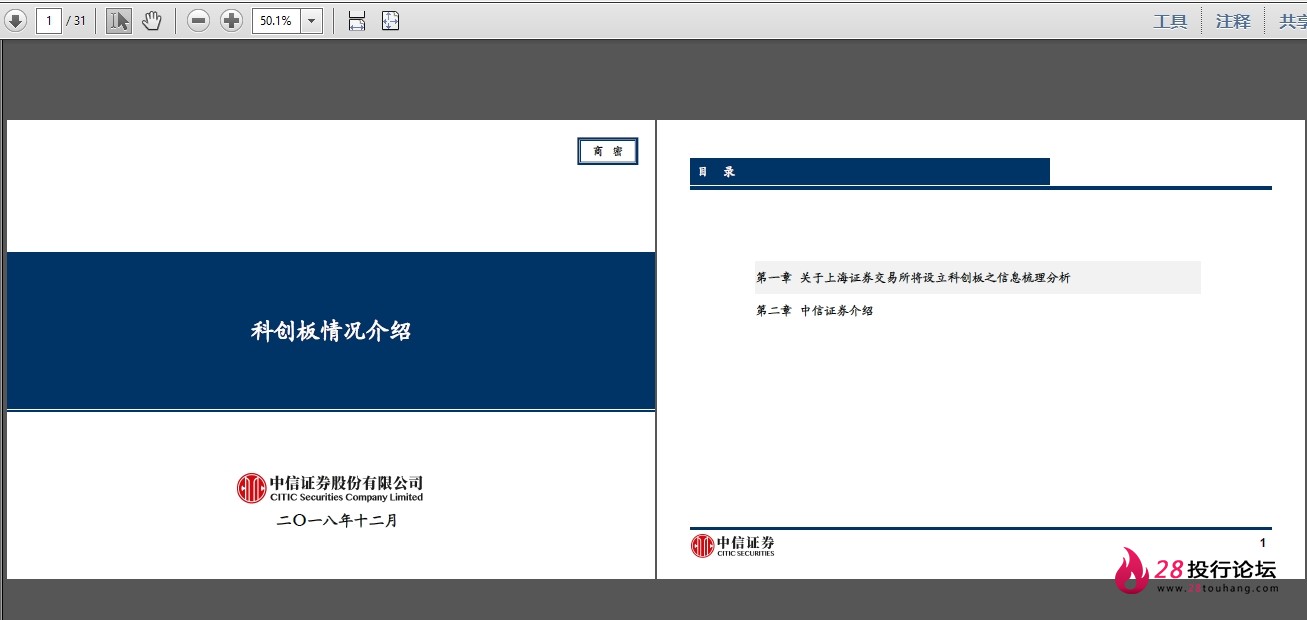
Task: Click the total page count '/ 31'
Action: [x=75, y=20]
